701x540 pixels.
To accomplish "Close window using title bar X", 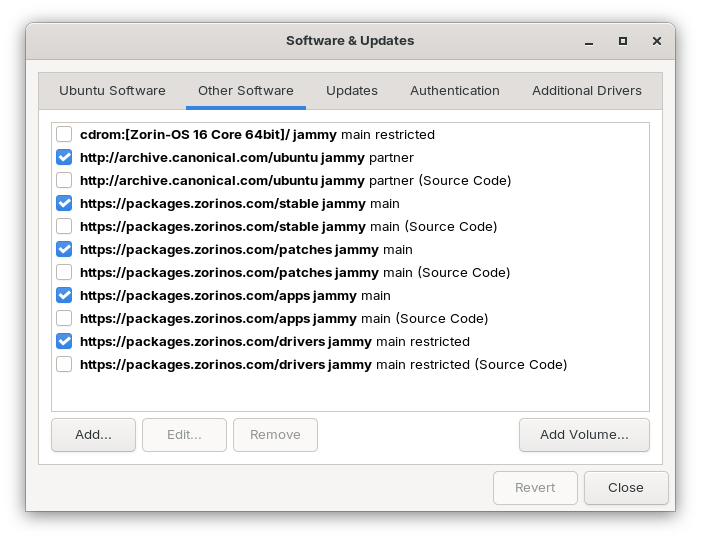I will pyautogui.click(x=656, y=41).
